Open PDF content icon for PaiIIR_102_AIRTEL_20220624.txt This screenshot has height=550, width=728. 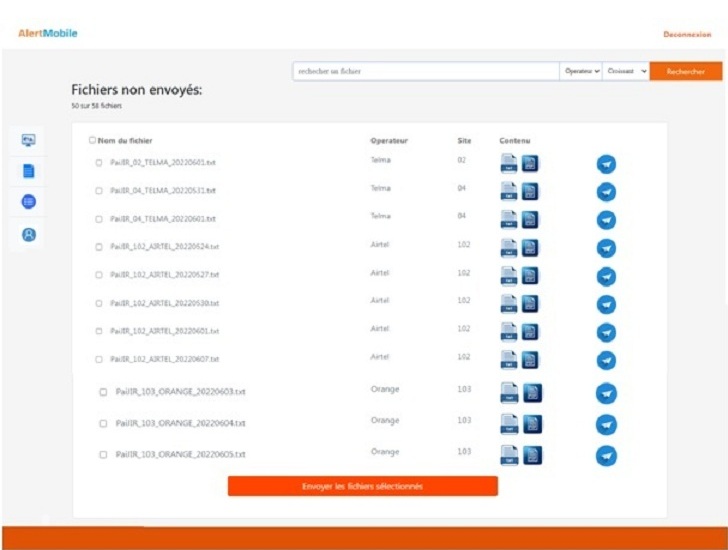click(530, 248)
